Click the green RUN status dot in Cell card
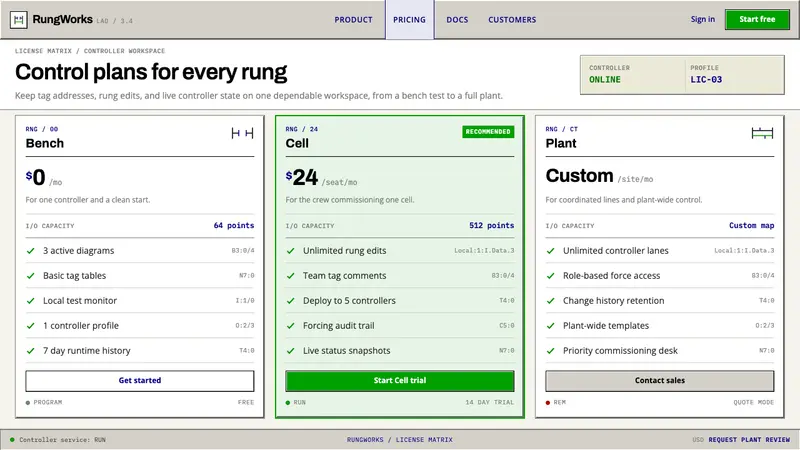This screenshot has width=800, height=450. (x=288, y=403)
